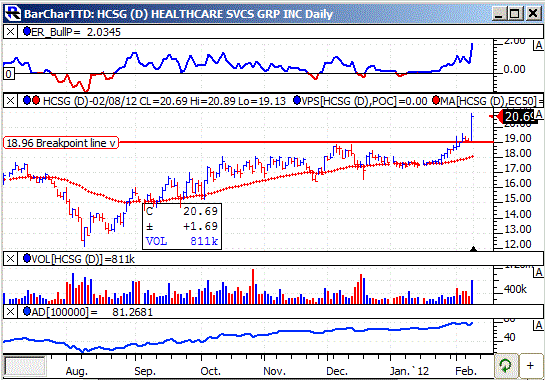Click the blue AD series marker dot
This screenshot has width=545, height=380.
coord(27,311)
